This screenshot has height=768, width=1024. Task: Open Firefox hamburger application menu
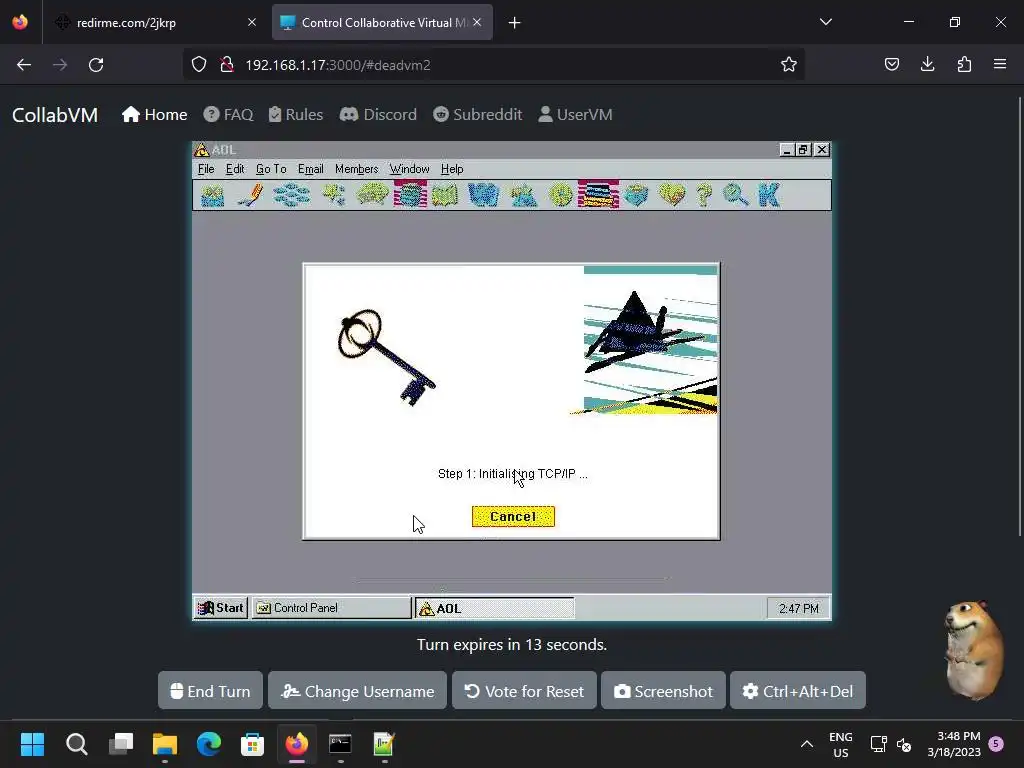pos(1000,65)
